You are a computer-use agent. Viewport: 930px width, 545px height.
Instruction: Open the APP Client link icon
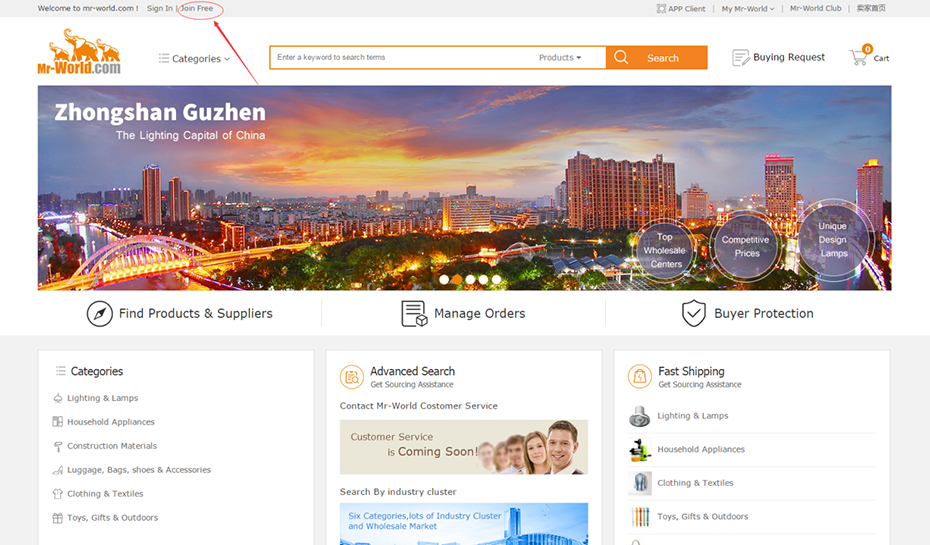661,9
